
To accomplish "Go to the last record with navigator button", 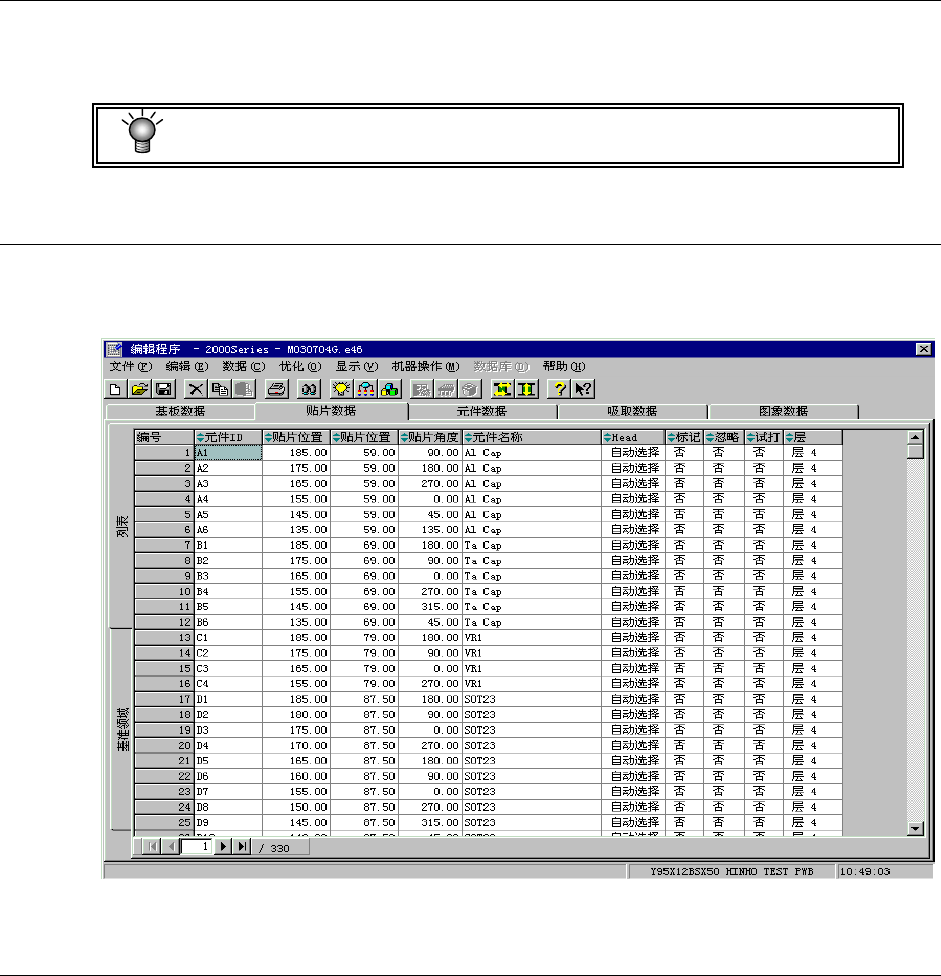I will click(x=241, y=847).
